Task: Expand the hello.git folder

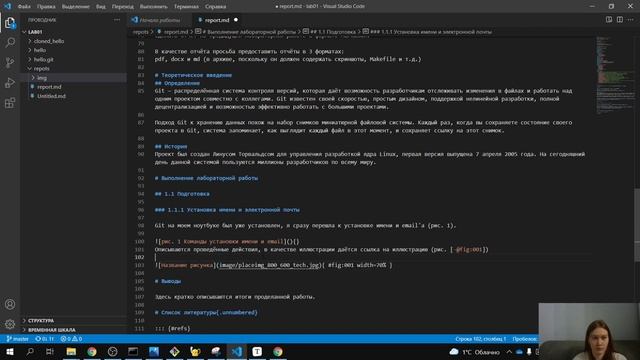Action: (43, 59)
